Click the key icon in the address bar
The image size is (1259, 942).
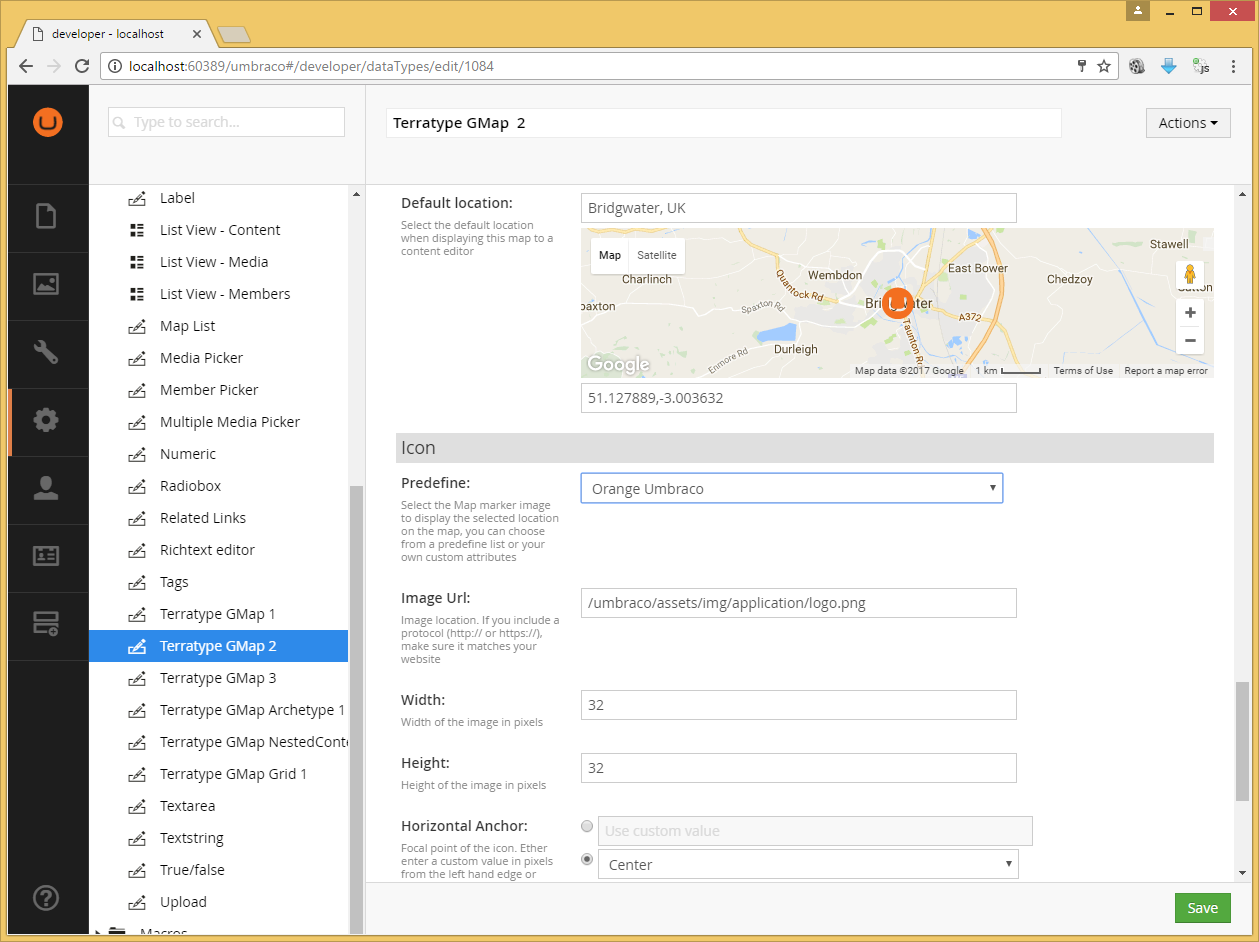point(1081,66)
